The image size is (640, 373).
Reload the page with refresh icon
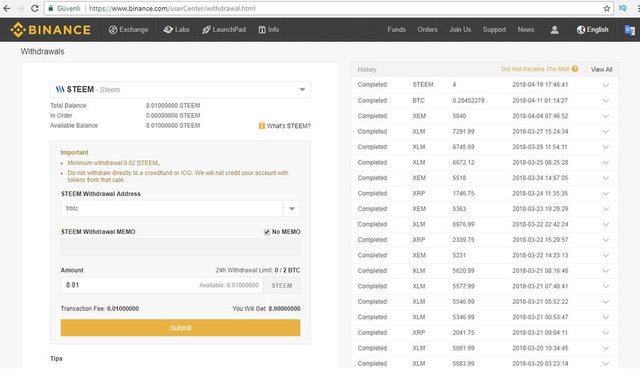tap(35, 8)
